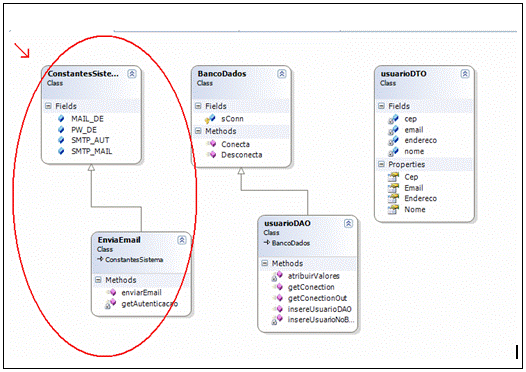This screenshot has width=526, height=372.
Task: Collapse the usuarioDTO class box chevron
Action: pos(465,74)
